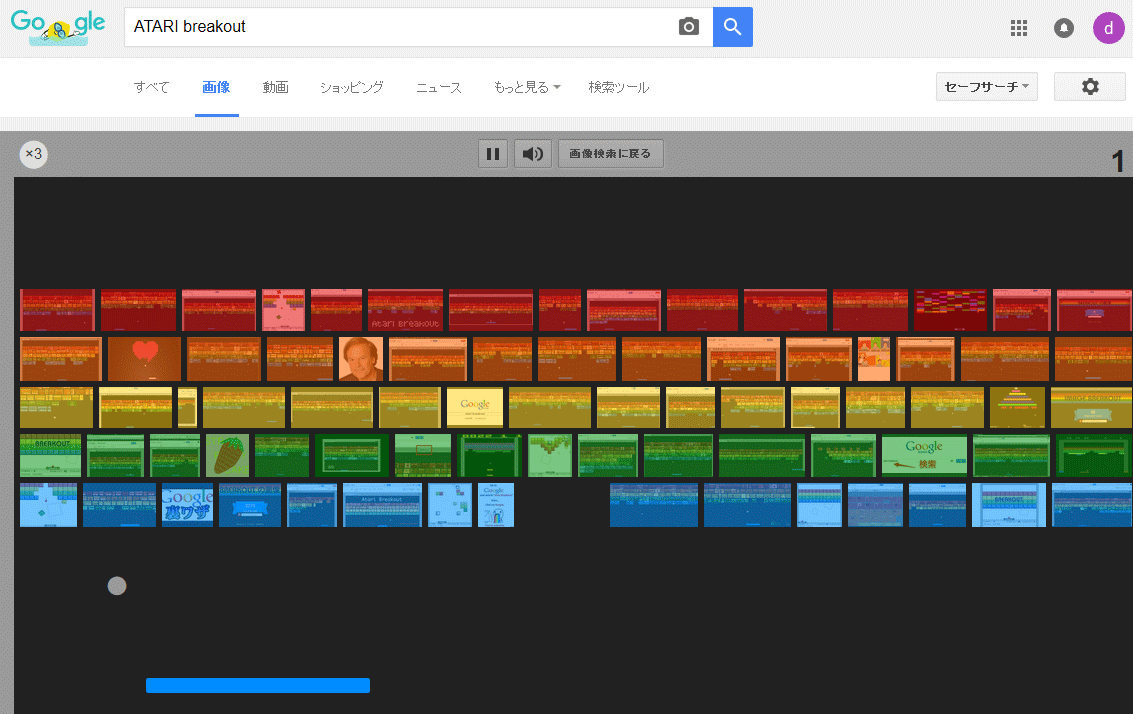Open the settings gear menu
Viewport: 1133px width, 714px height.
click(1090, 87)
